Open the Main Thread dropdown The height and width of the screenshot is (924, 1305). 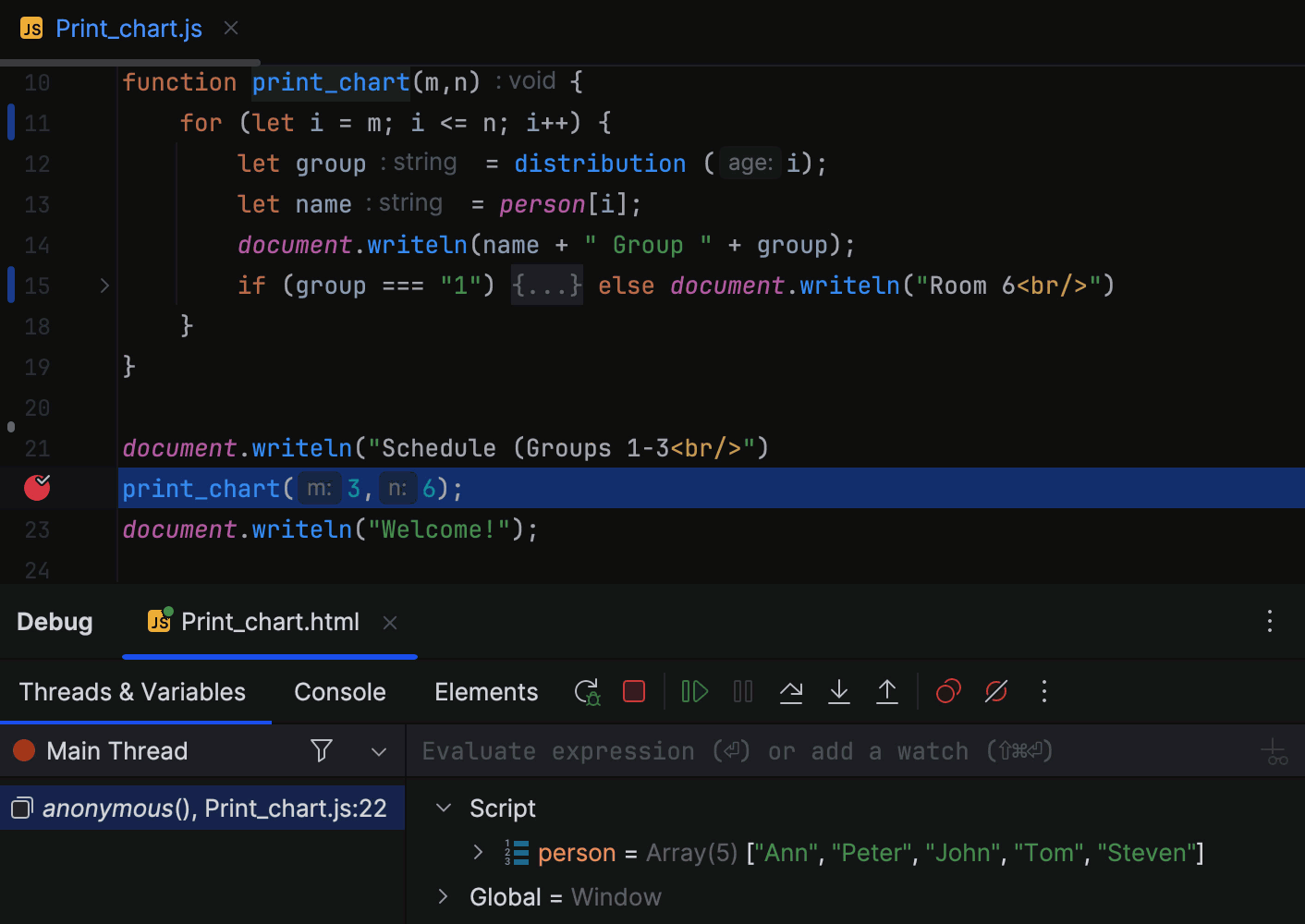378,750
